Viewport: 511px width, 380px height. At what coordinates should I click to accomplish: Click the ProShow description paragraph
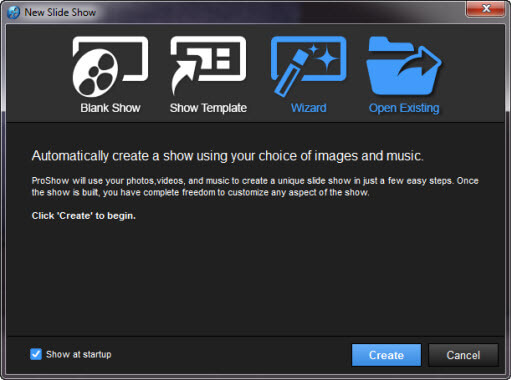[255, 187]
